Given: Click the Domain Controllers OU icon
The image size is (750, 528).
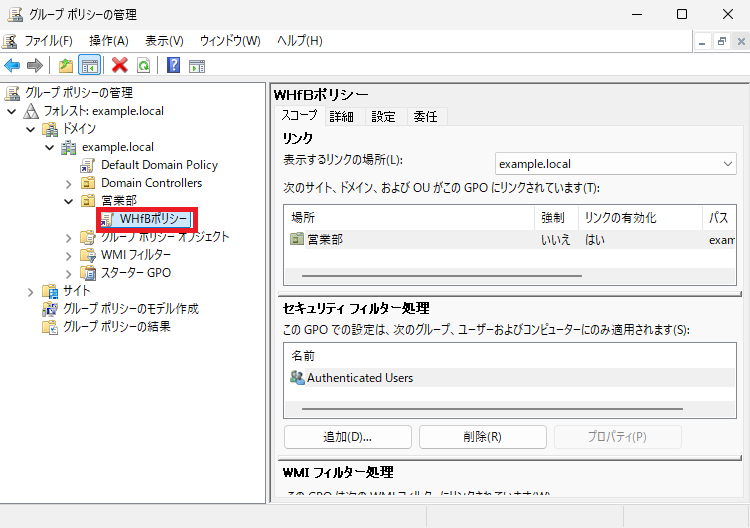Looking at the screenshot, I should [88, 183].
